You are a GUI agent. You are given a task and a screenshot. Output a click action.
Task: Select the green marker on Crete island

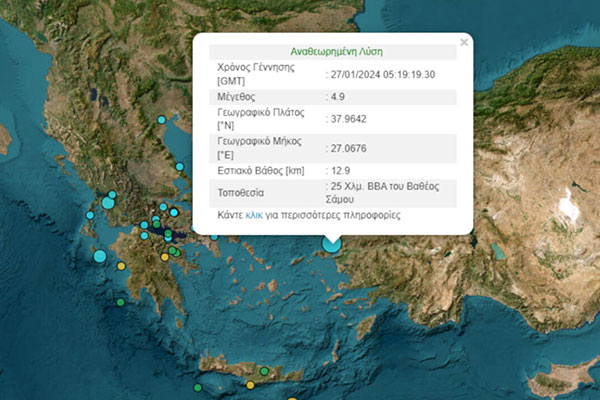[264, 373]
